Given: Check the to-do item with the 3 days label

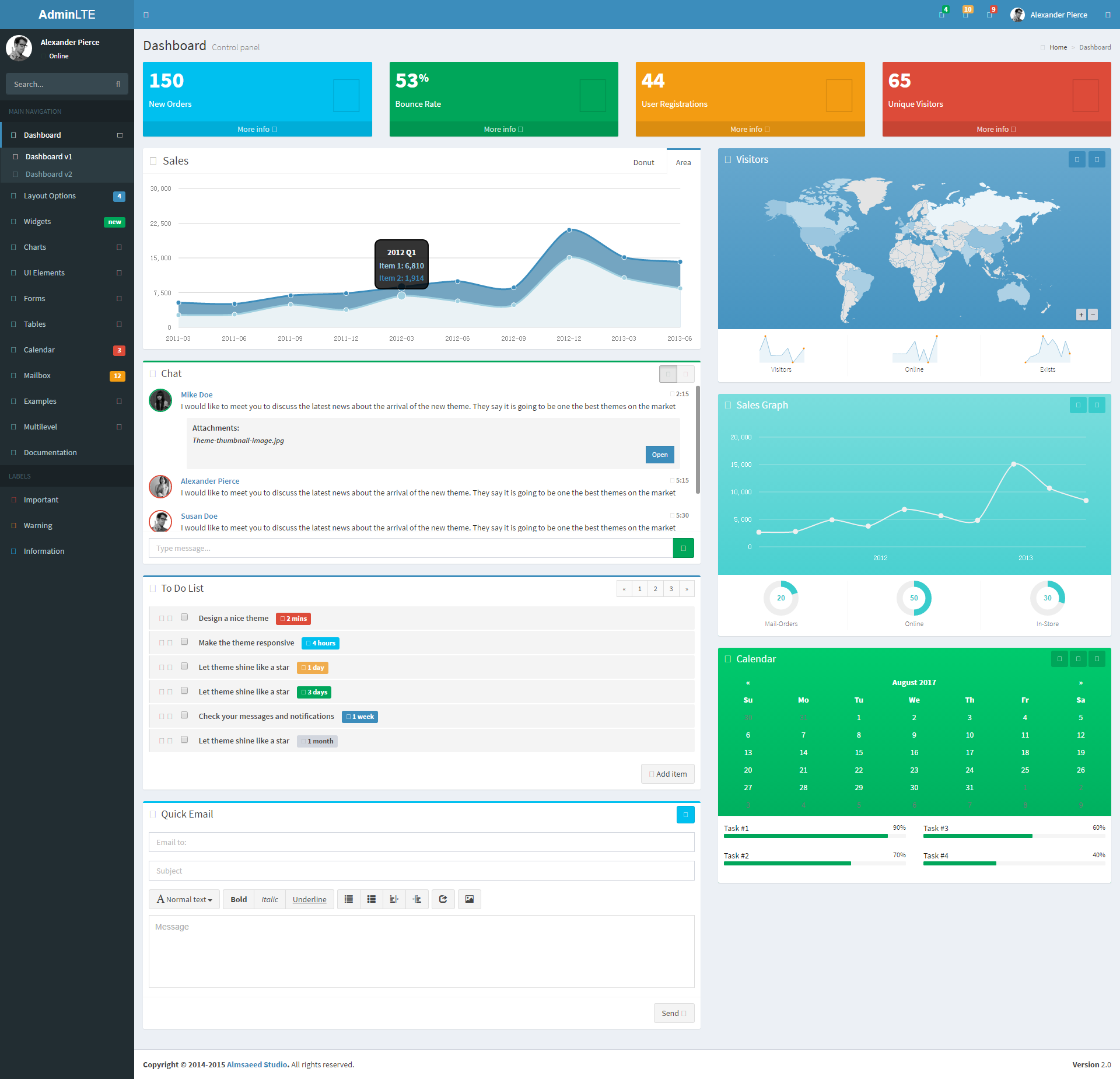Looking at the screenshot, I should [184, 691].
